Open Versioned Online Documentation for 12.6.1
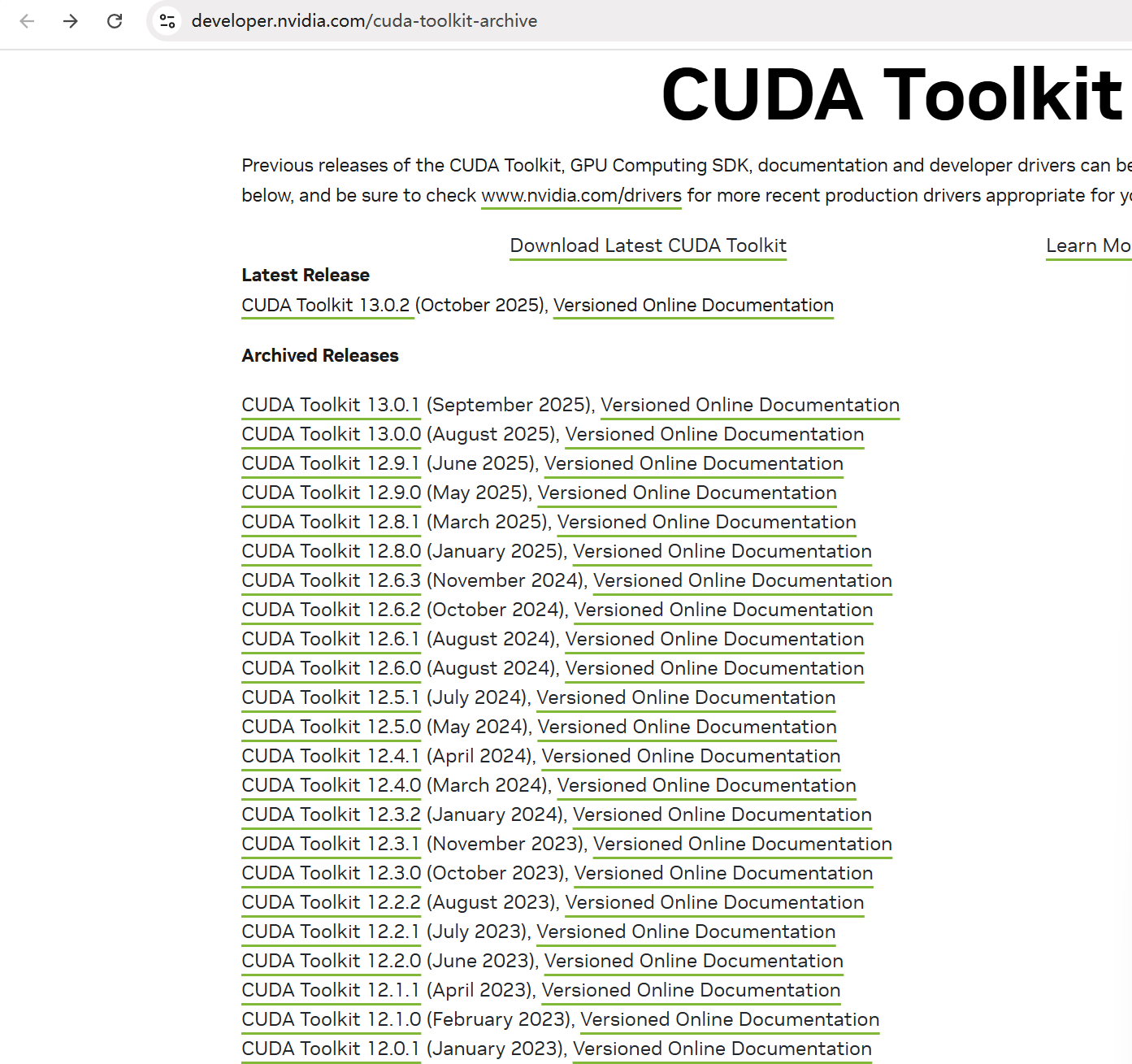Viewport: 1132px width, 1064px height. tap(714, 640)
